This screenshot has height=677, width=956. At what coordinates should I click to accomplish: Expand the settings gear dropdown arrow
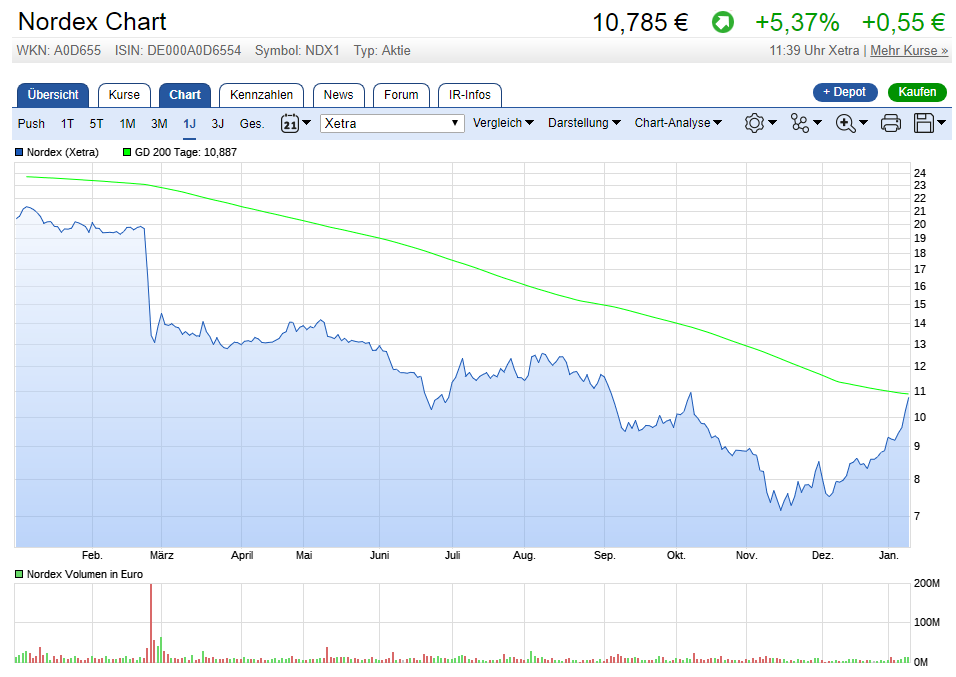pos(772,123)
